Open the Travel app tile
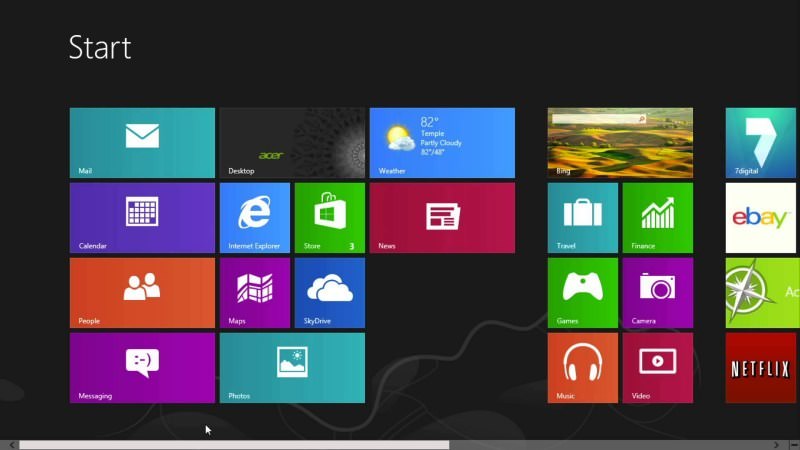This screenshot has height=450, width=800. tap(582, 218)
